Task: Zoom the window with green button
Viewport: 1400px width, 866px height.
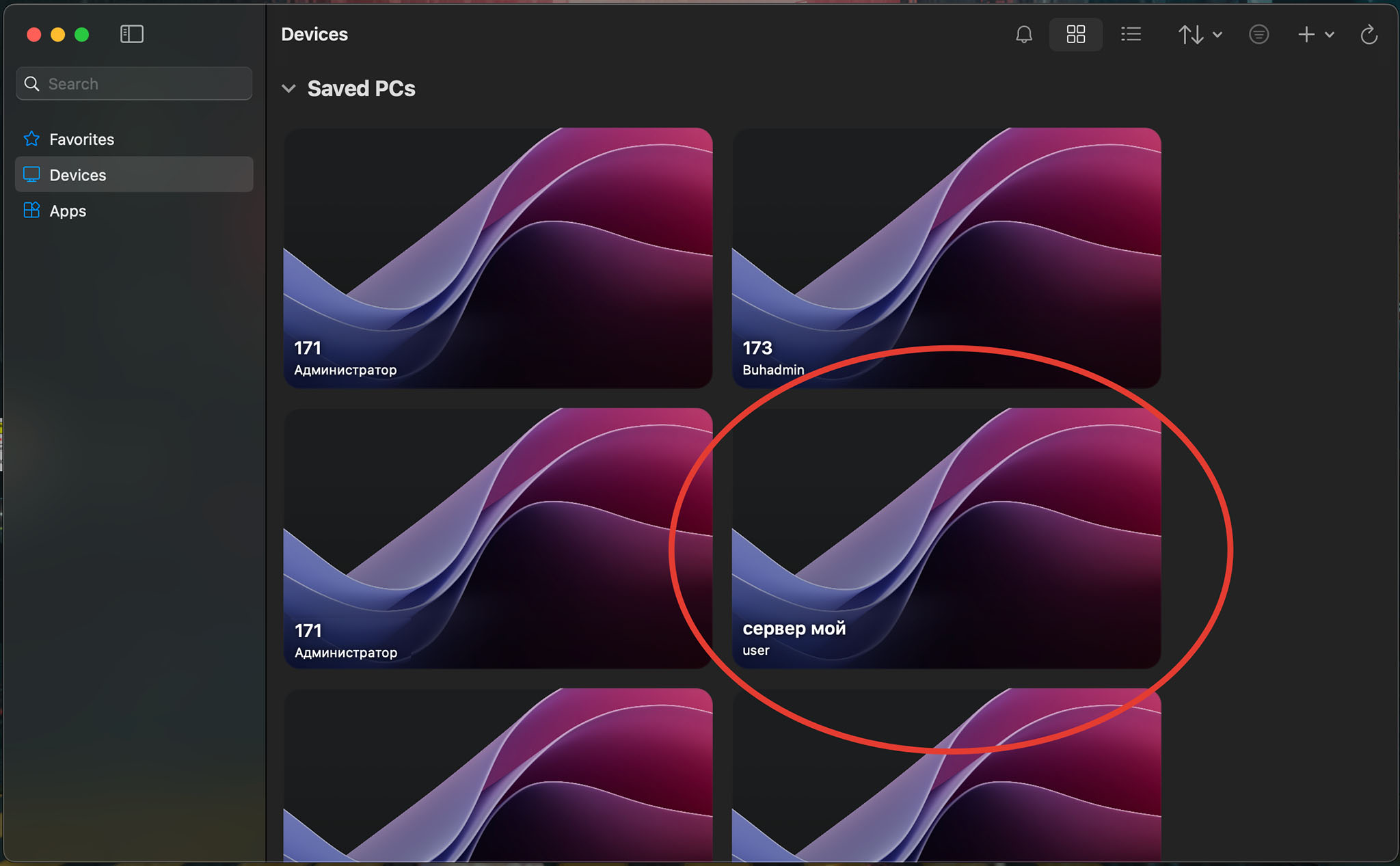Action: 81,34
